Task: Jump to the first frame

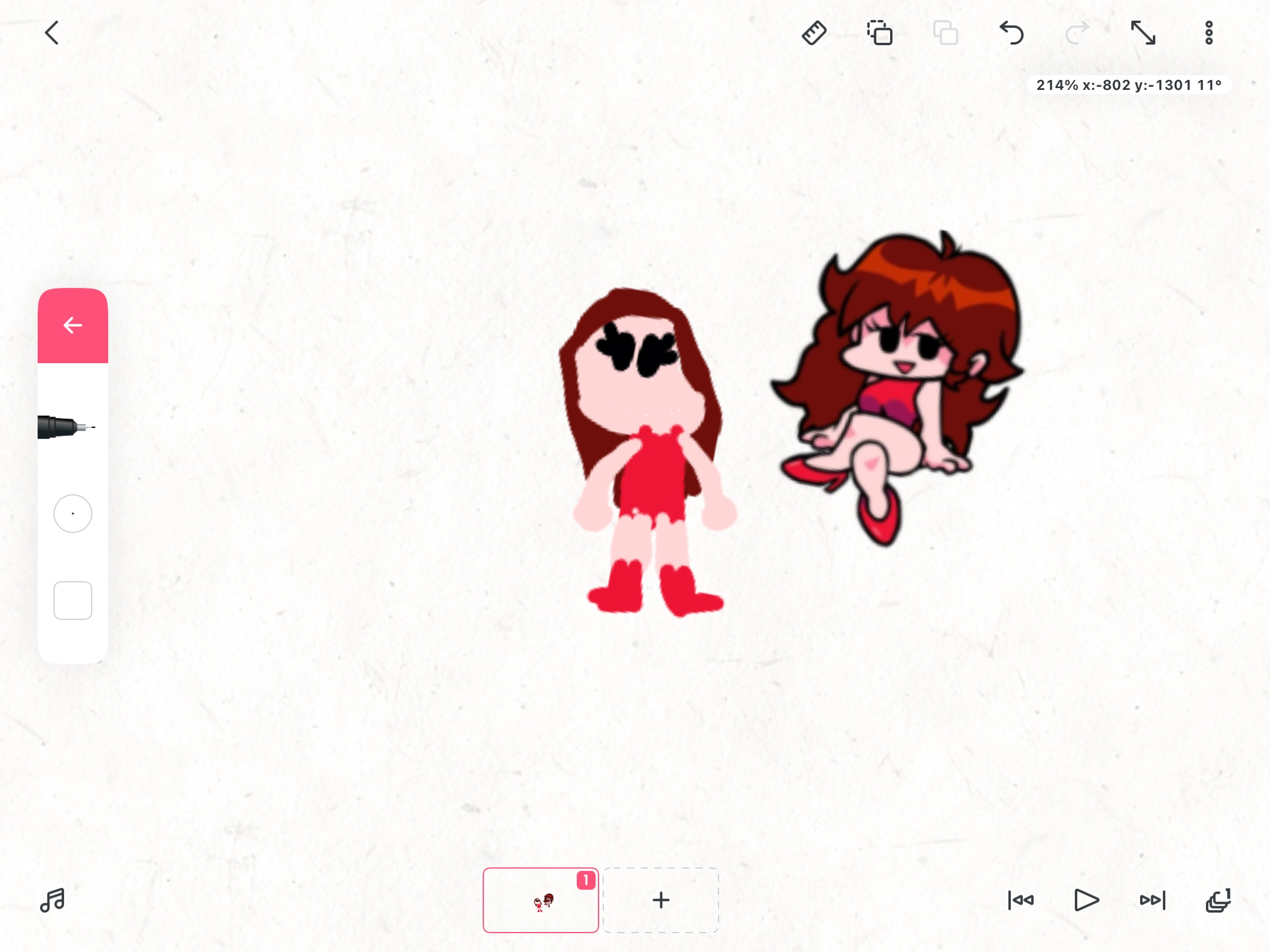Action: pos(1021,900)
